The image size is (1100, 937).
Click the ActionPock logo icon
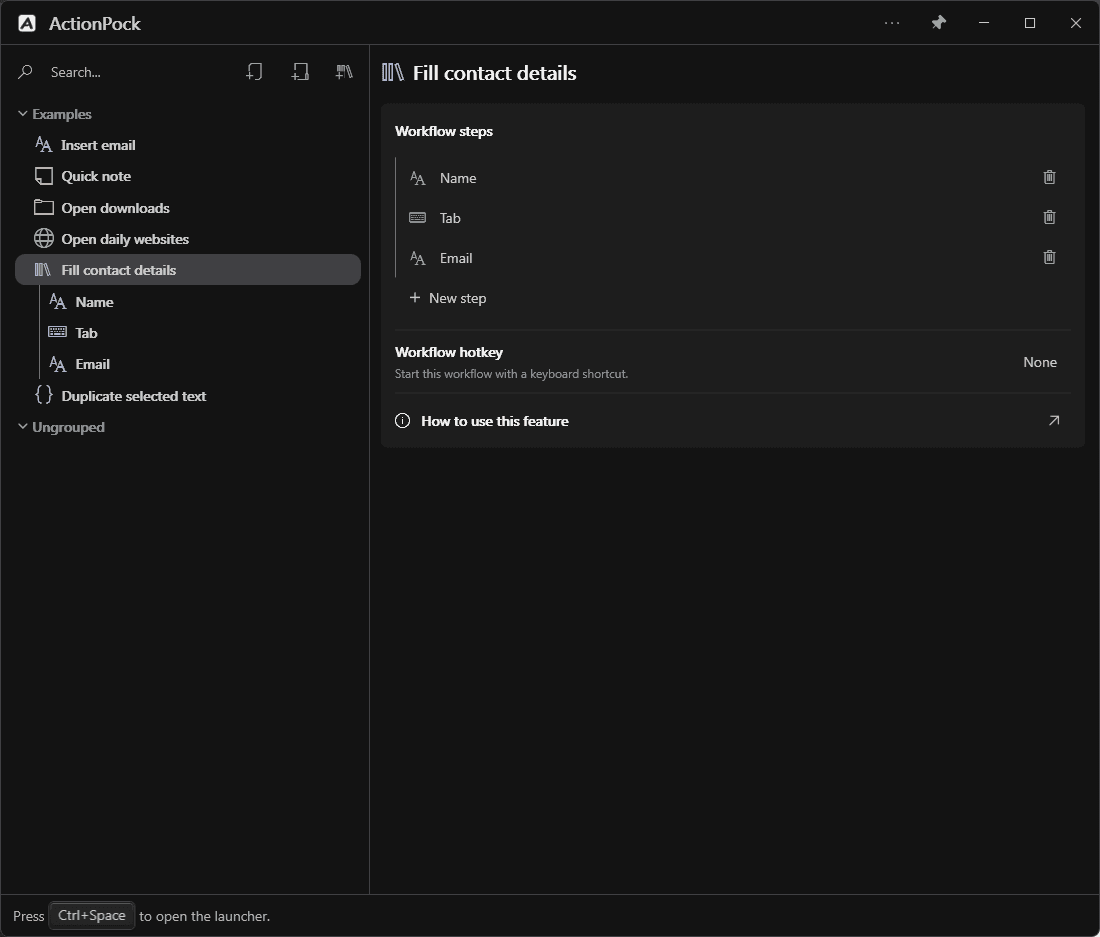click(27, 23)
